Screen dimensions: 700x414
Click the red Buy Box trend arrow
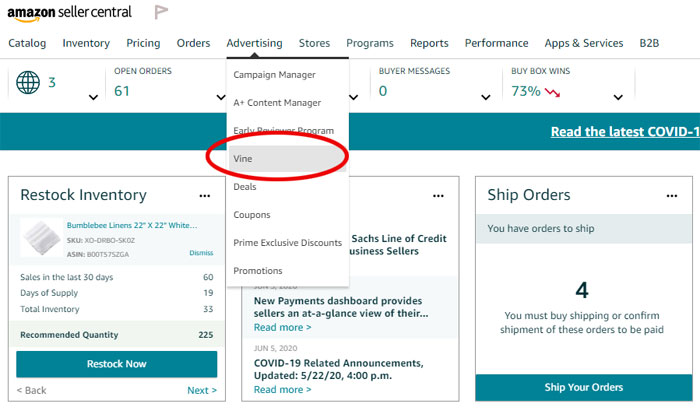[553, 92]
